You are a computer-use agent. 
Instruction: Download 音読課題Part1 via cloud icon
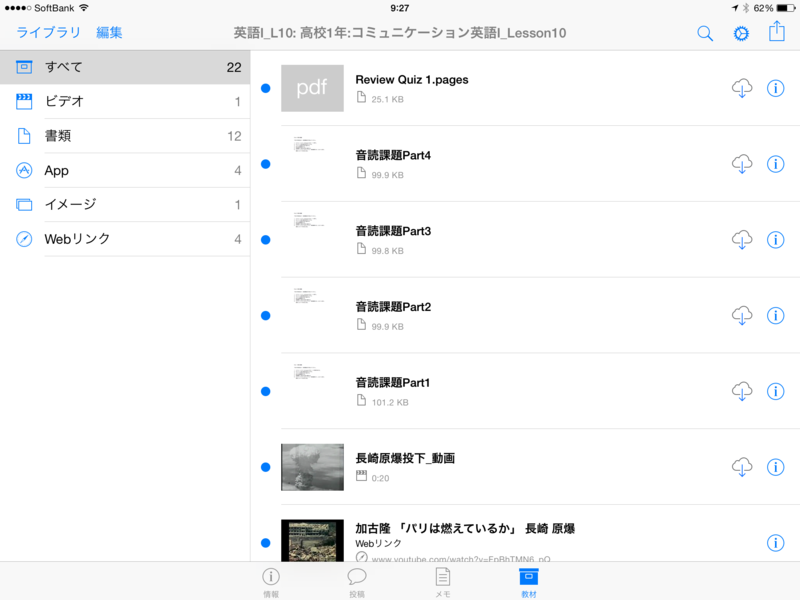(x=742, y=391)
